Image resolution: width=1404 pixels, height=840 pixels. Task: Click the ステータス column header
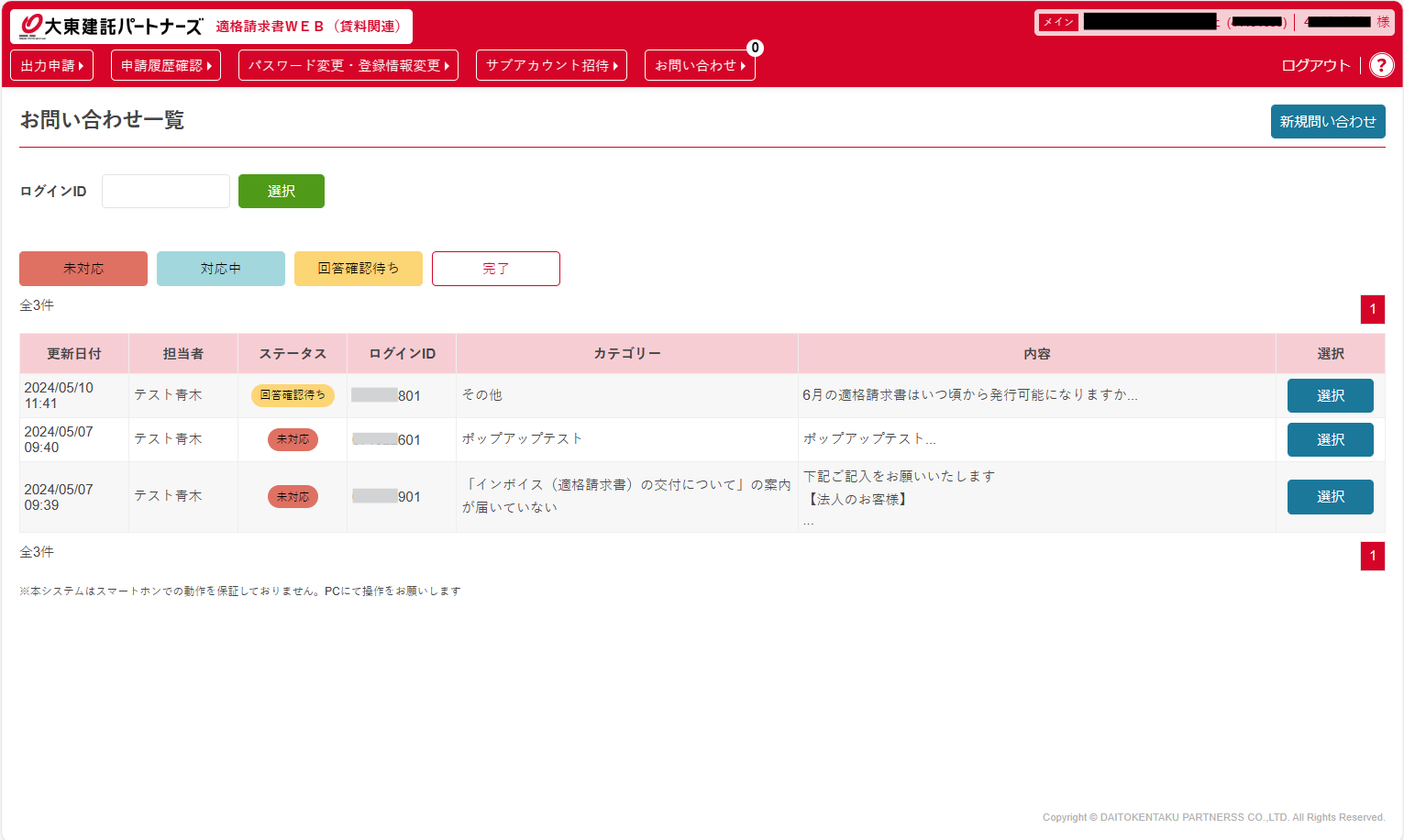293,353
